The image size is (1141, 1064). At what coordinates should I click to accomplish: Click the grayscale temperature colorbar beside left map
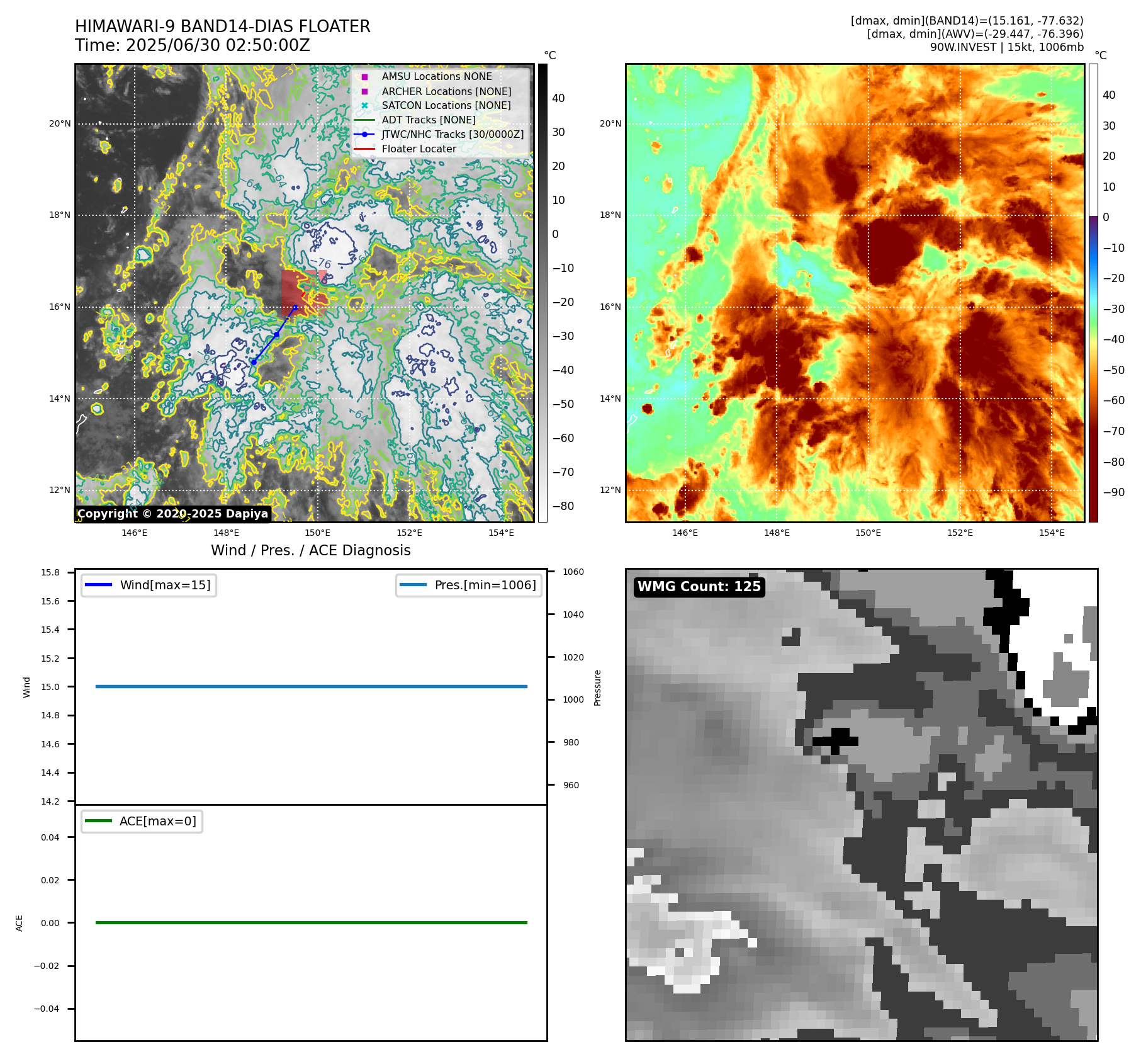coord(542,293)
